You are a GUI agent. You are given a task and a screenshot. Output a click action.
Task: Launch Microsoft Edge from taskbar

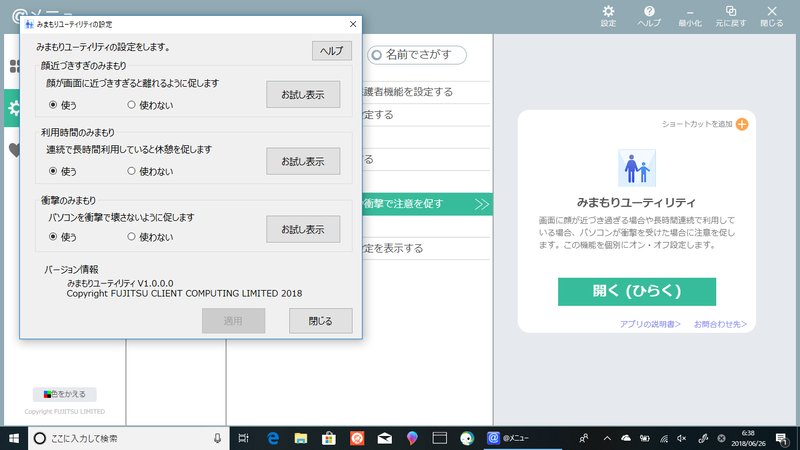coord(273,438)
